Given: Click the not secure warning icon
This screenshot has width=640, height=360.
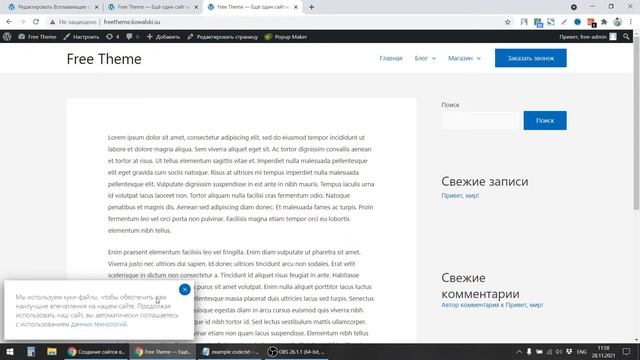Looking at the screenshot, I should 52,22.
